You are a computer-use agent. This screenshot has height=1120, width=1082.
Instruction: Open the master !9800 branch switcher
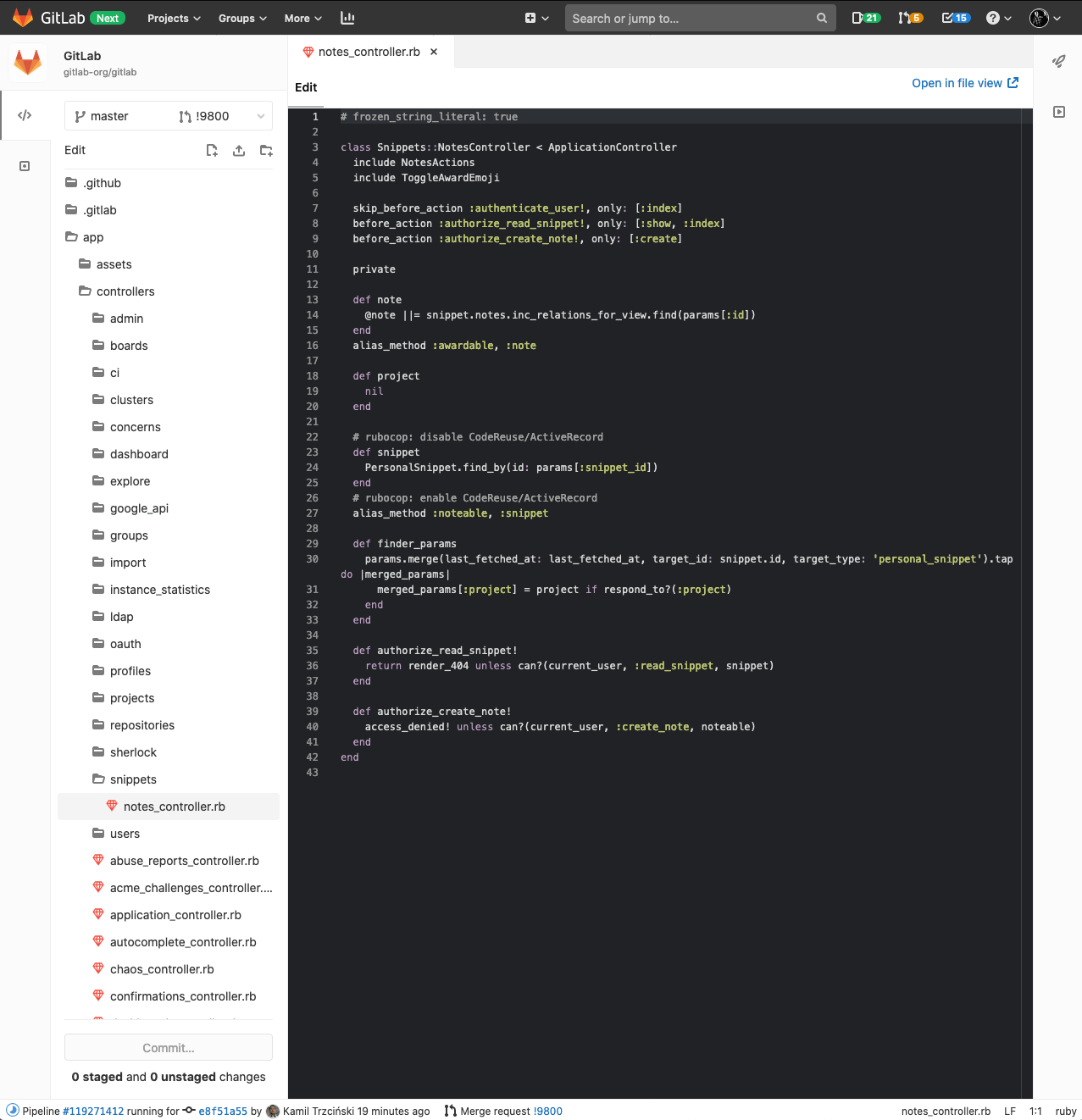[168, 116]
